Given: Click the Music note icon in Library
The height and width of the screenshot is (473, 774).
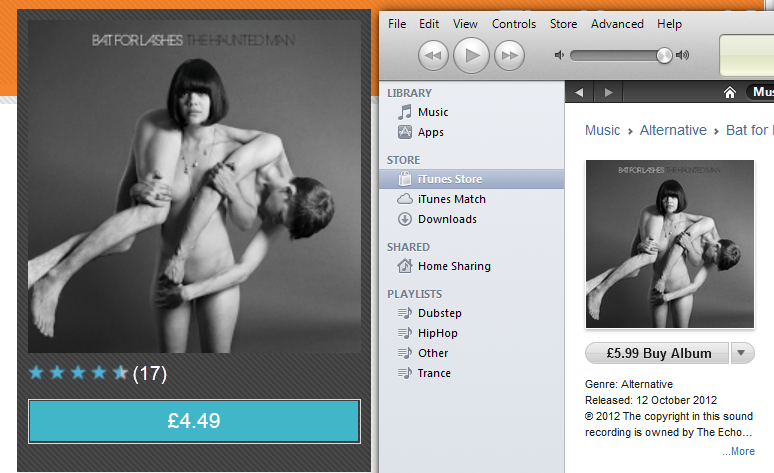Looking at the screenshot, I should tap(405, 112).
